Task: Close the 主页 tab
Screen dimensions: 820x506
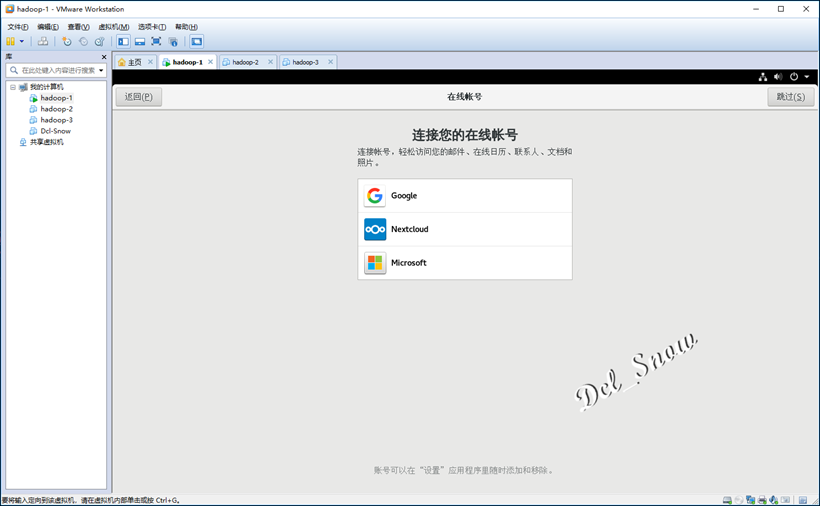Action: pyautogui.click(x=150, y=62)
